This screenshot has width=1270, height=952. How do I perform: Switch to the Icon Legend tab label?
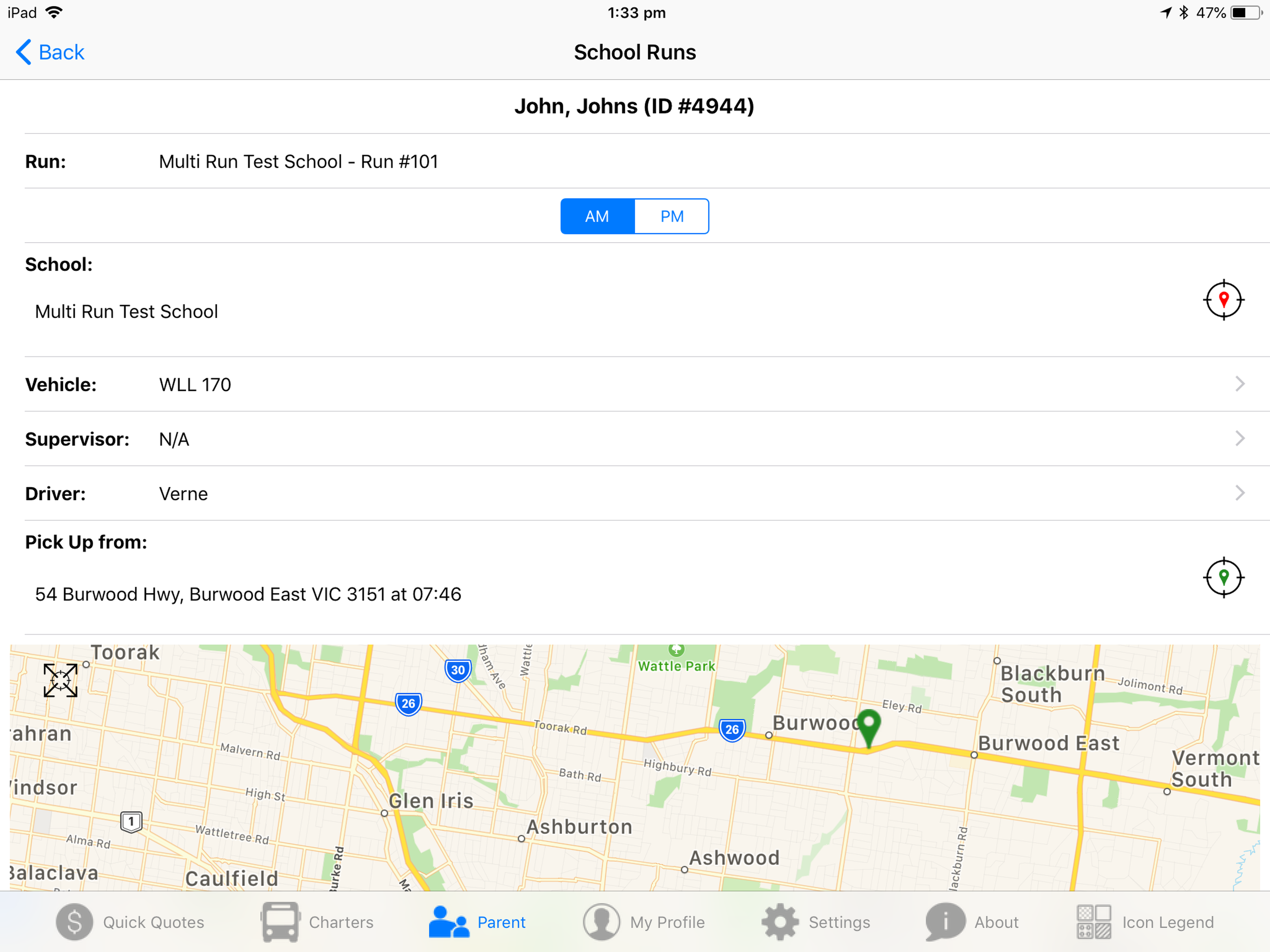coord(1168,922)
